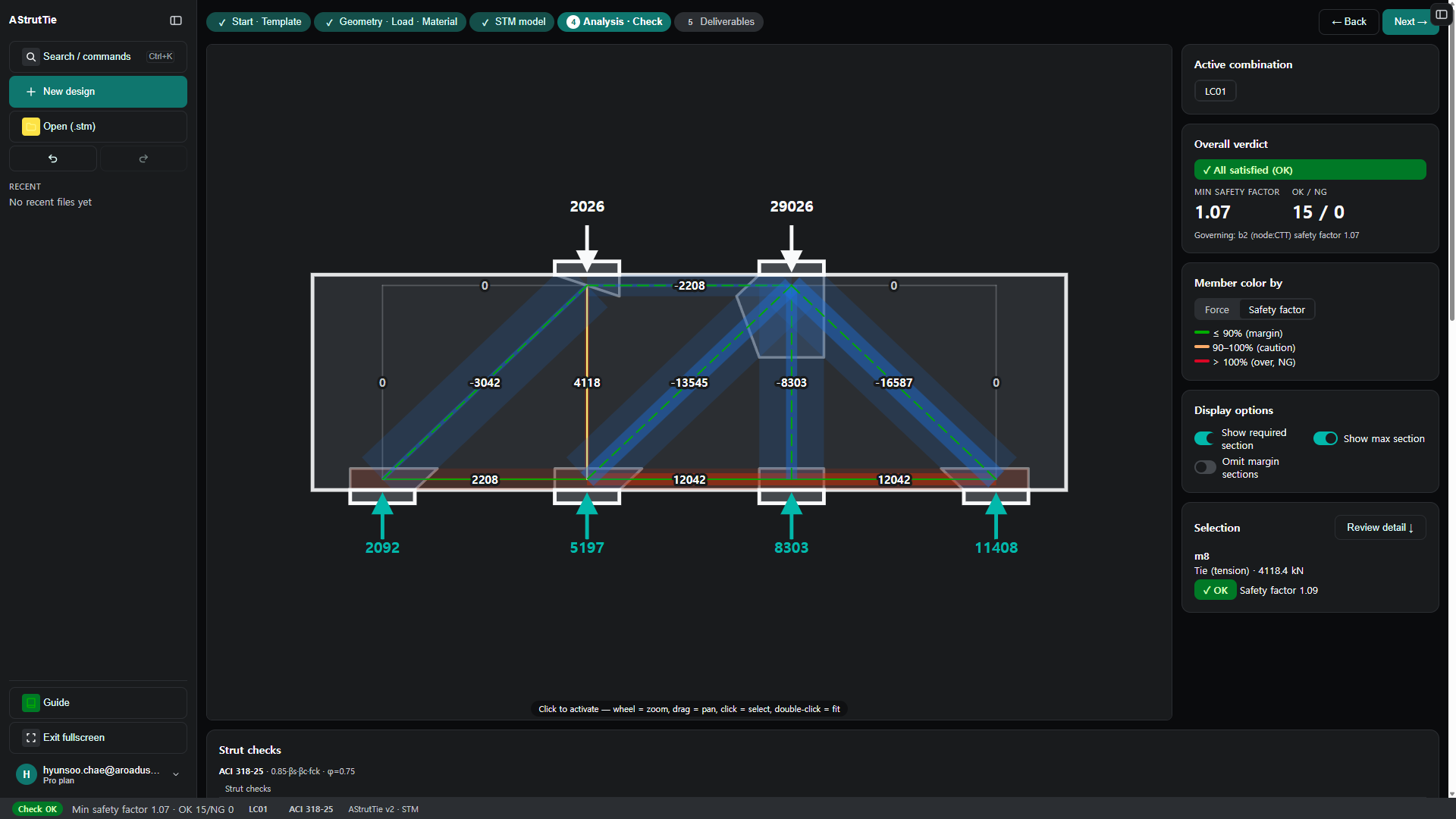Click the 15 / 0 OK/NG count
The height and width of the screenshot is (819, 1456).
1318,212
